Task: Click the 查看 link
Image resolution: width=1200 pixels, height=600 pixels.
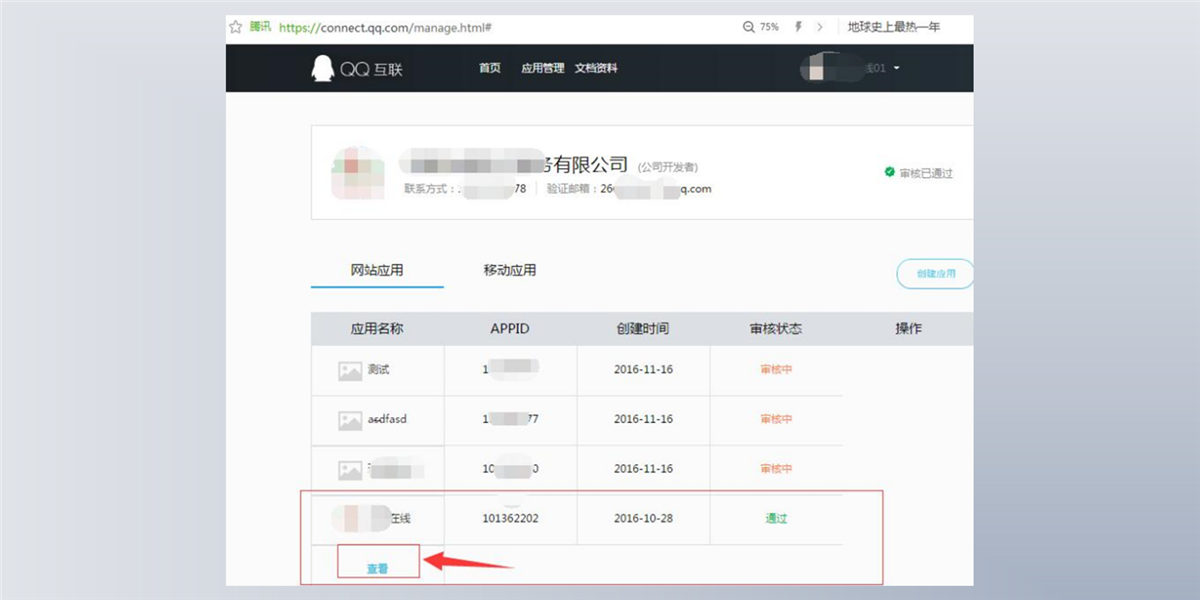Action: click(x=377, y=568)
